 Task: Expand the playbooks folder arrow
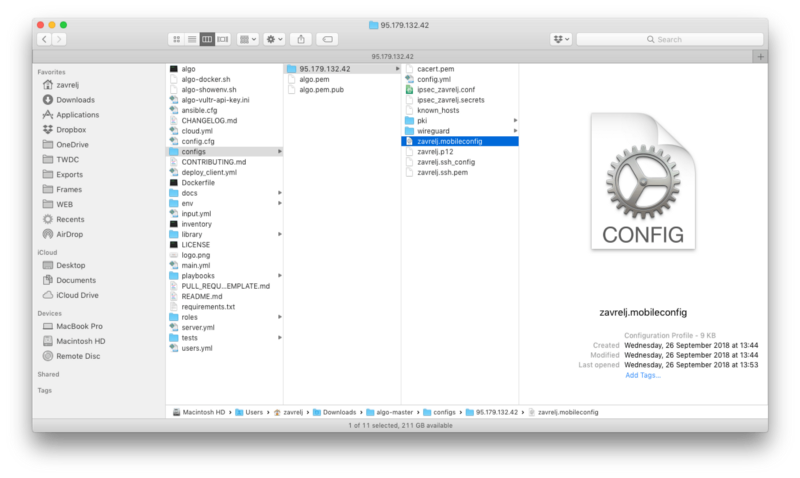click(x=280, y=275)
